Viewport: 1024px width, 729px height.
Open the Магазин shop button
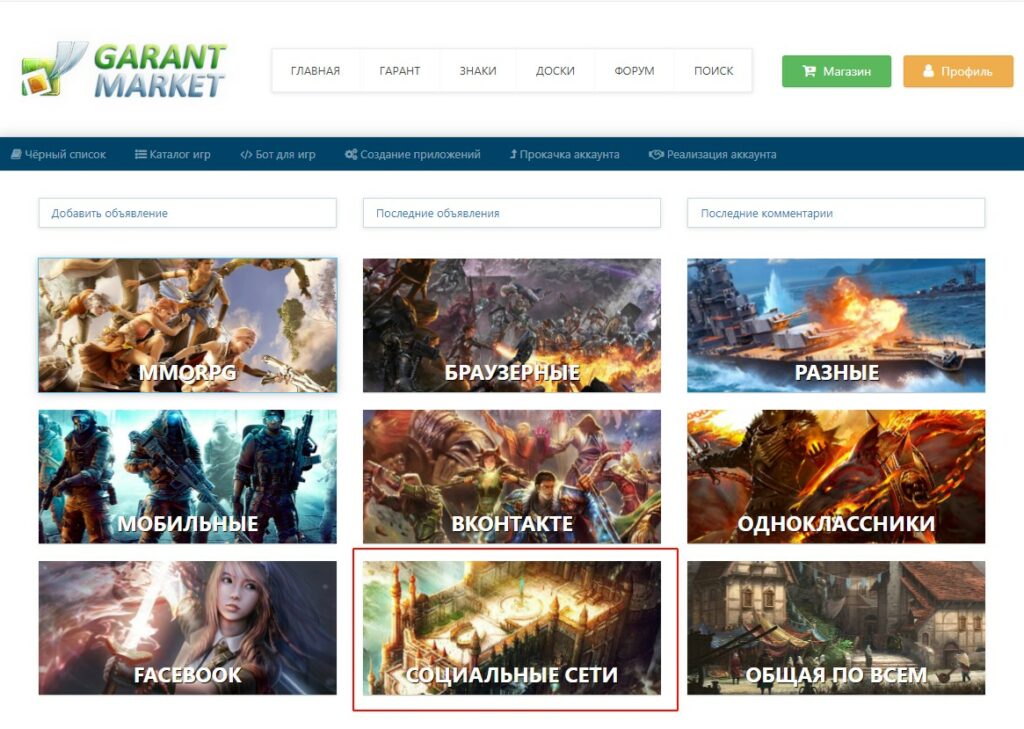836,71
